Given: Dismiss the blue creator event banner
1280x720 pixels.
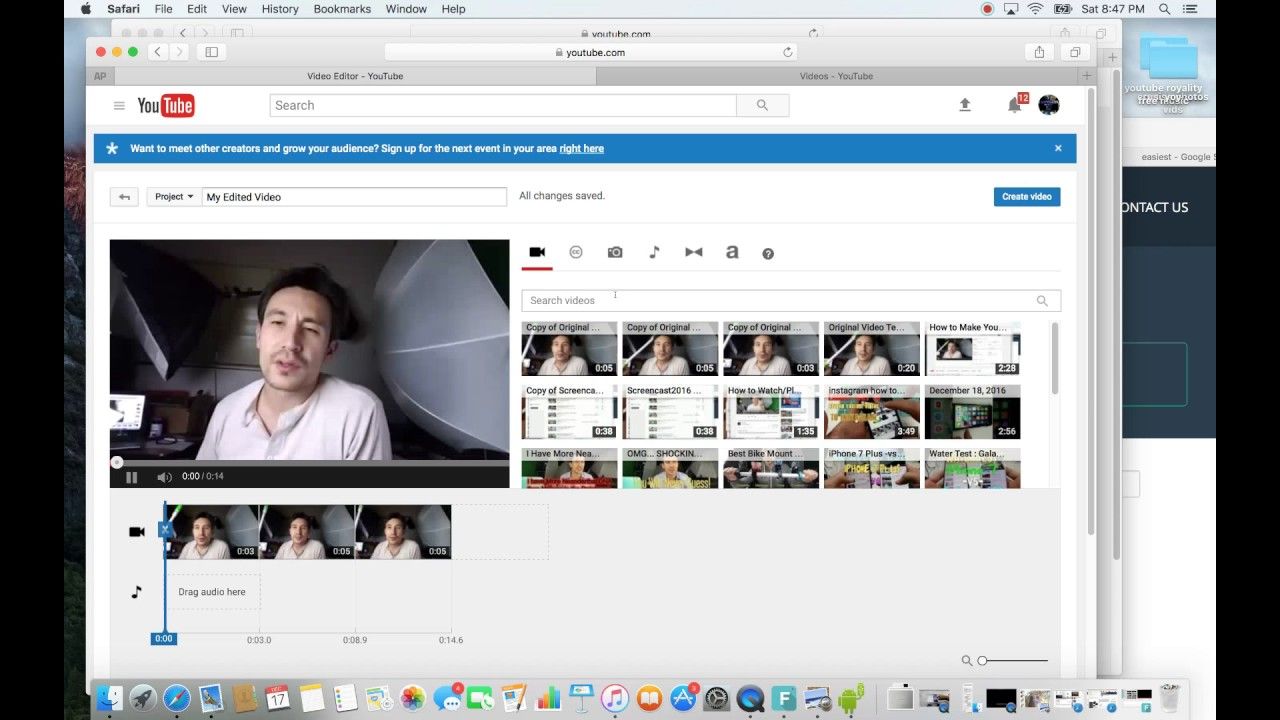Looking at the screenshot, I should tap(1058, 148).
